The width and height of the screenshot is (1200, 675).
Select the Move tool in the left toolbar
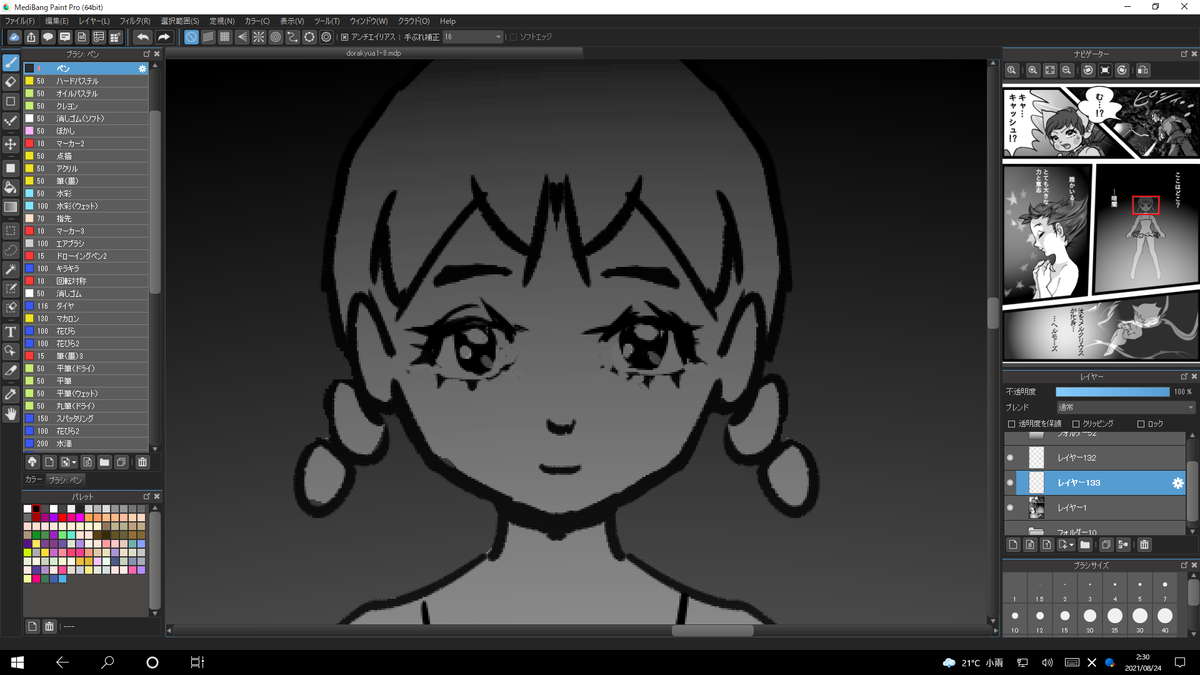10,144
